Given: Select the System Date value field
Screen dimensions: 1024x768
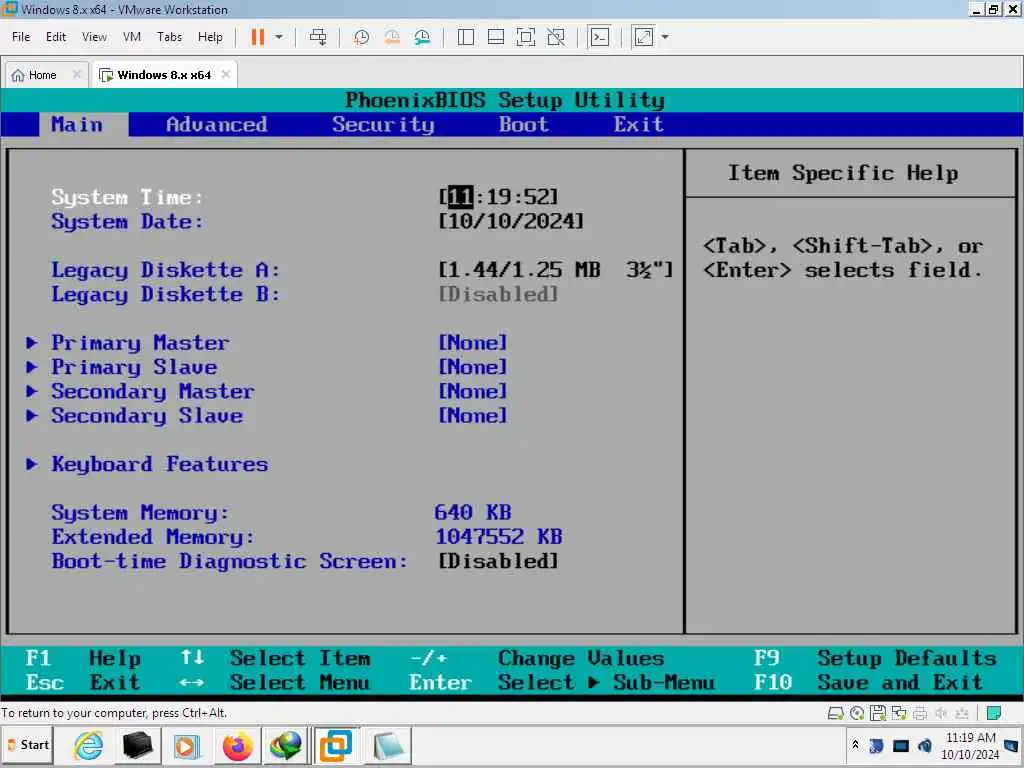Looking at the screenshot, I should tap(511, 221).
